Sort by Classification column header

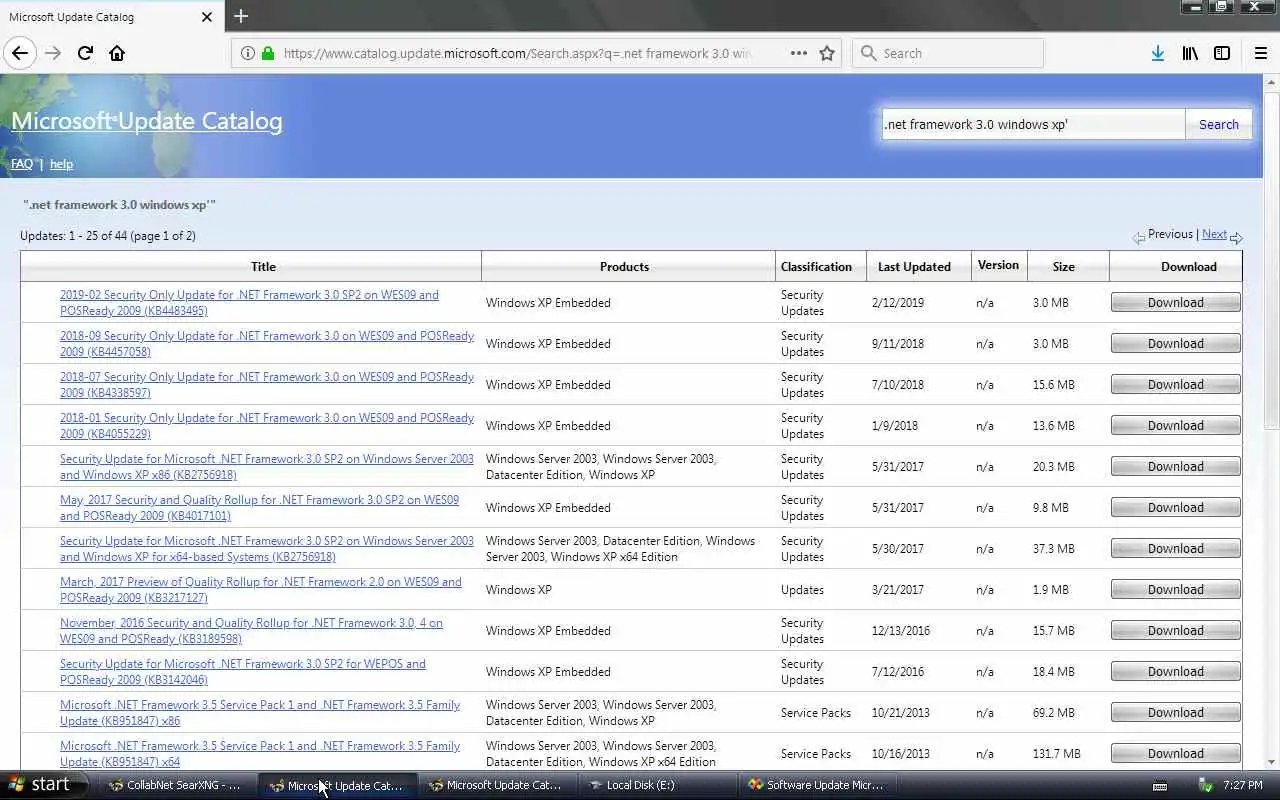816,267
